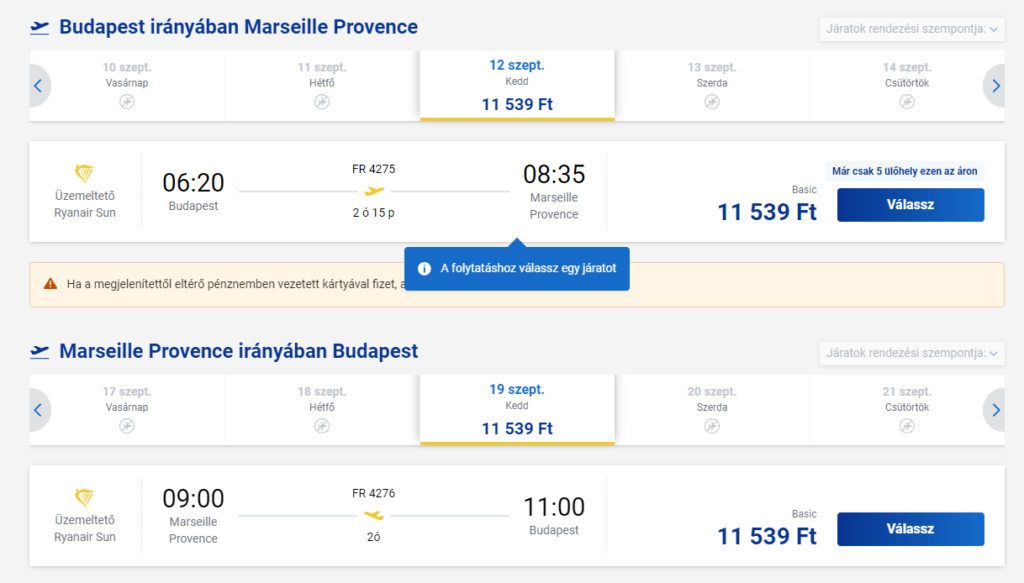The width and height of the screenshot is (1024, 583).
Task: Click the 5 seats left notice badge
Action: 904,171
